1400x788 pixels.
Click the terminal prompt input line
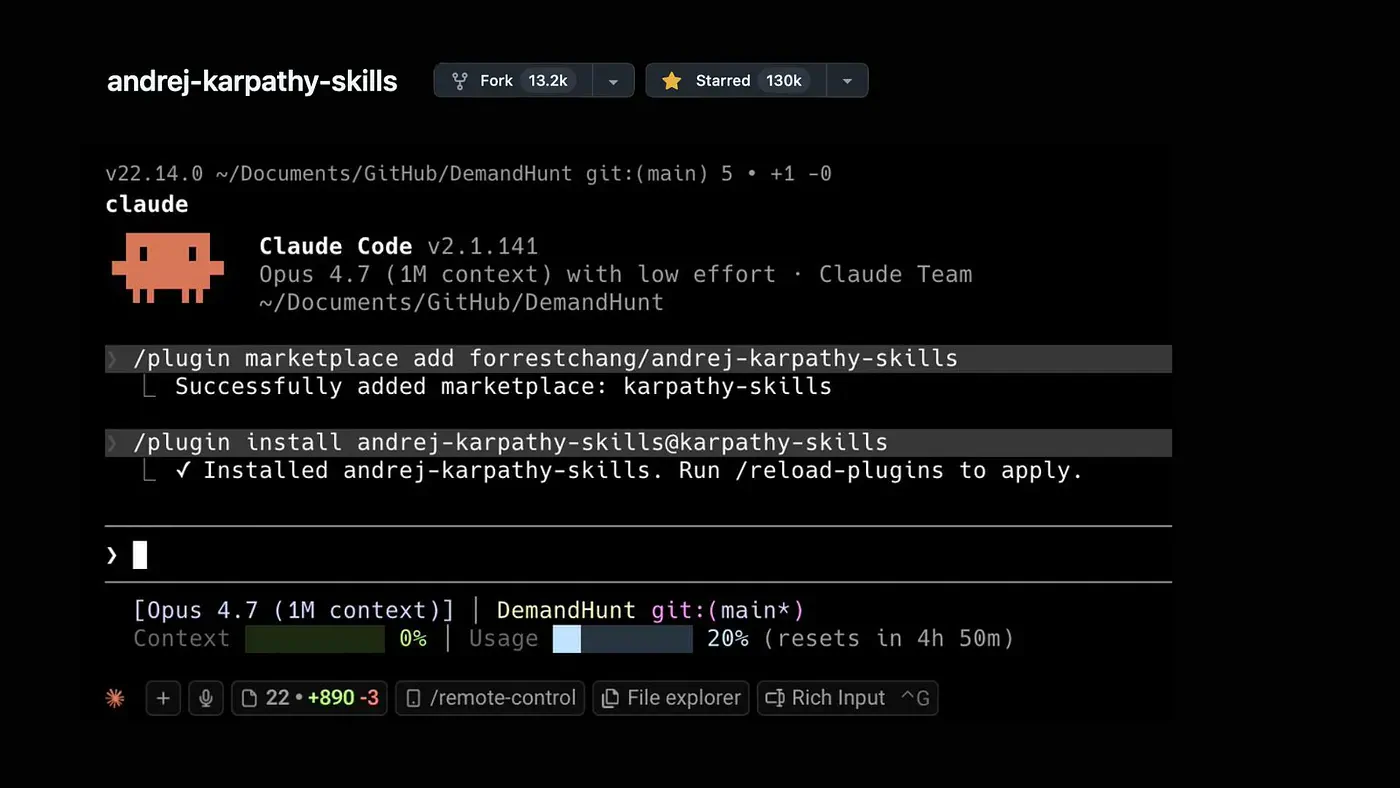638,554
